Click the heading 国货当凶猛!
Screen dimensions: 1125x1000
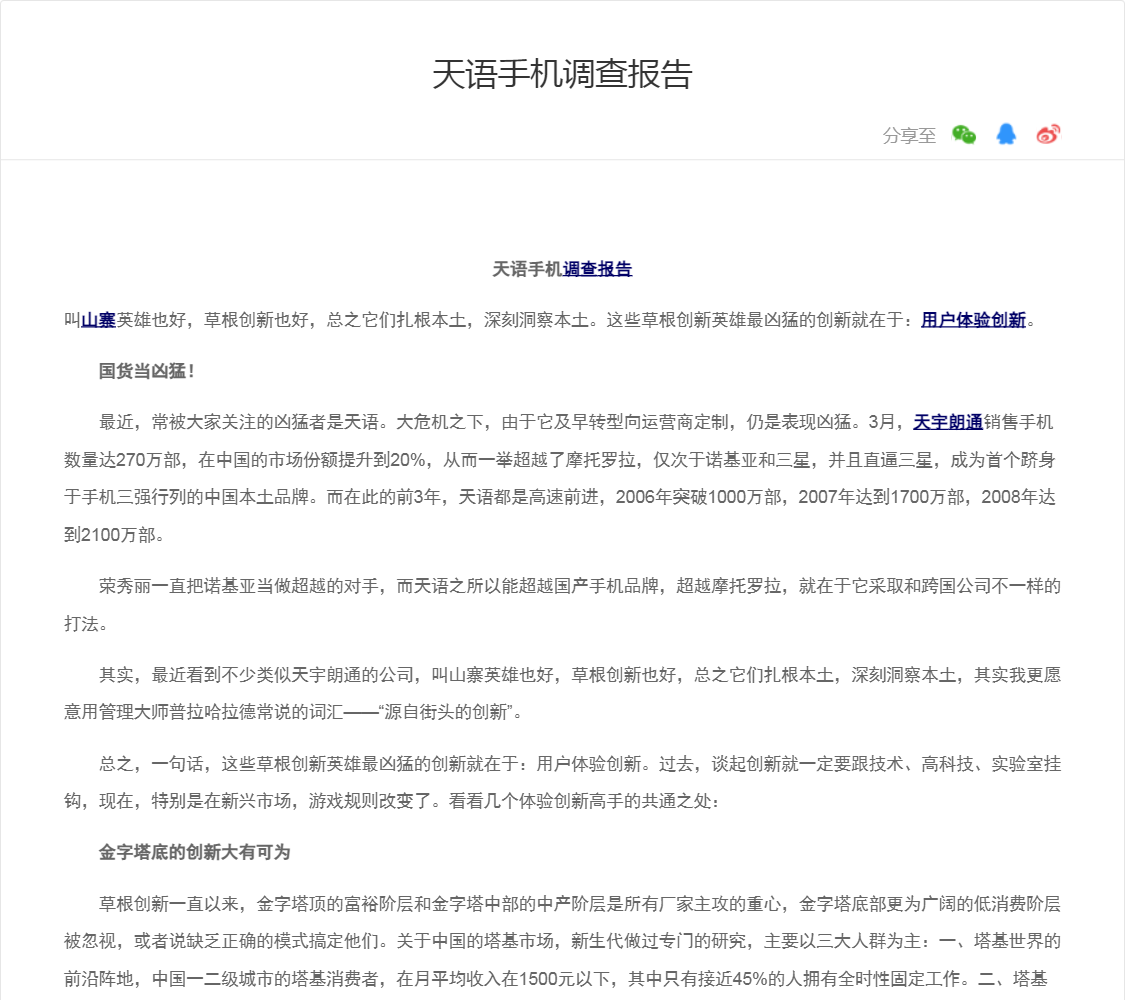tap(147, 371)
